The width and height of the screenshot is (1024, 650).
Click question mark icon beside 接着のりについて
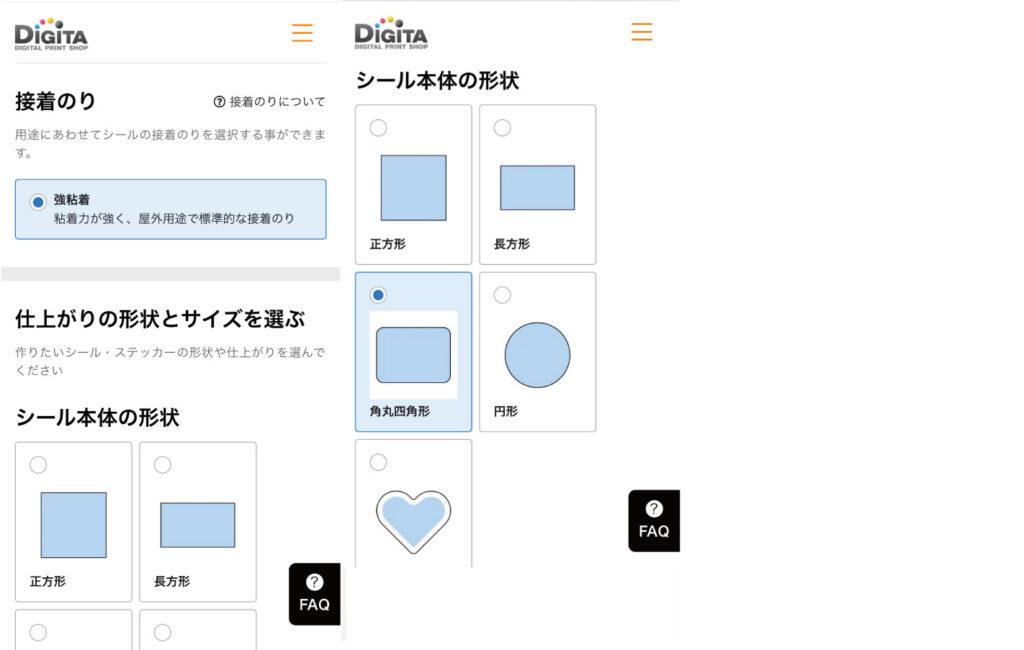[219, 102]
